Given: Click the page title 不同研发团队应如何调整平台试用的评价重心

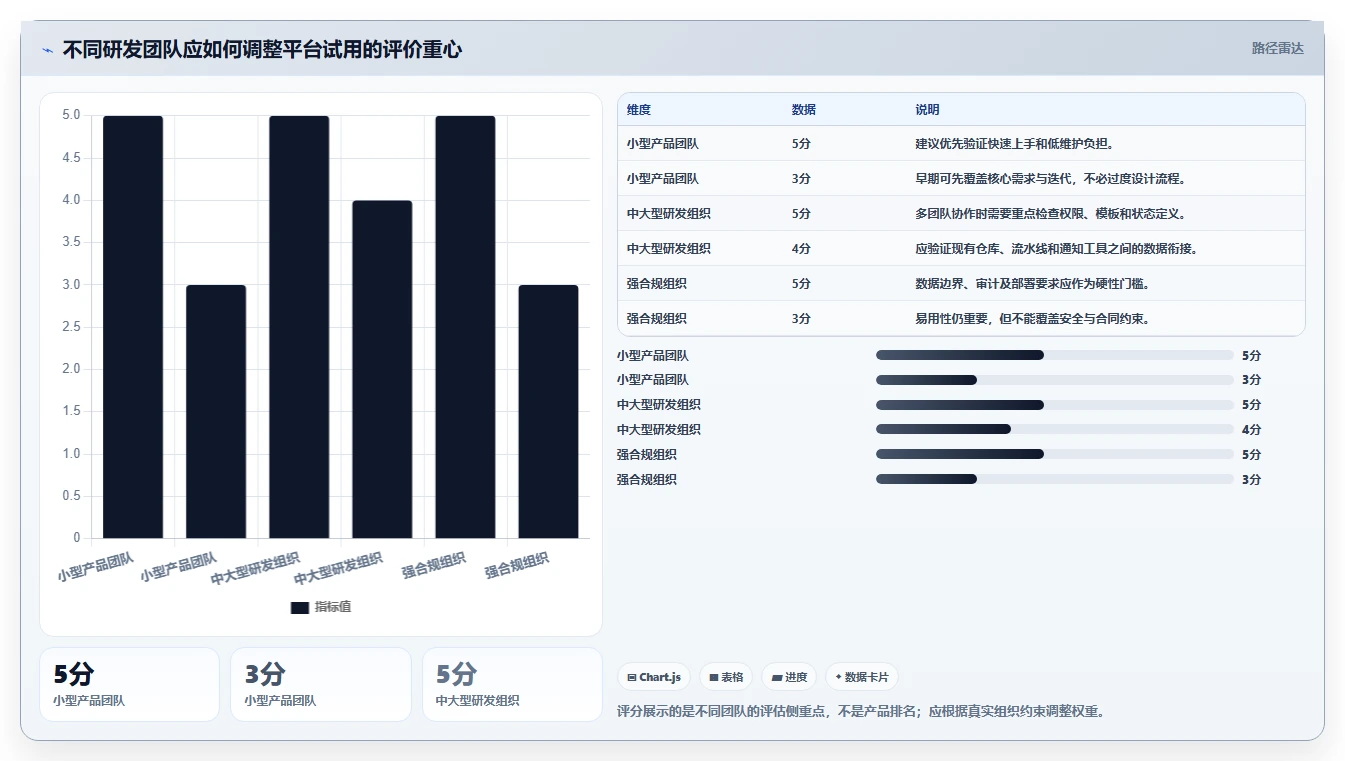Looking at the screenshot, I should [x=262, y=49].
